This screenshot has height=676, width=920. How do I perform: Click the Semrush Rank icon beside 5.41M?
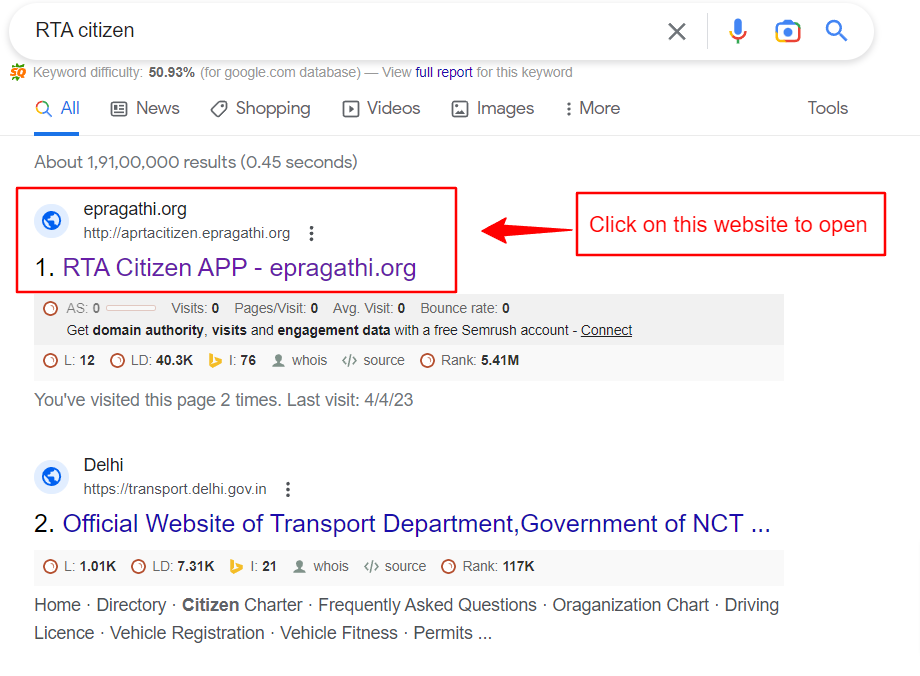[x=428, y=360]
